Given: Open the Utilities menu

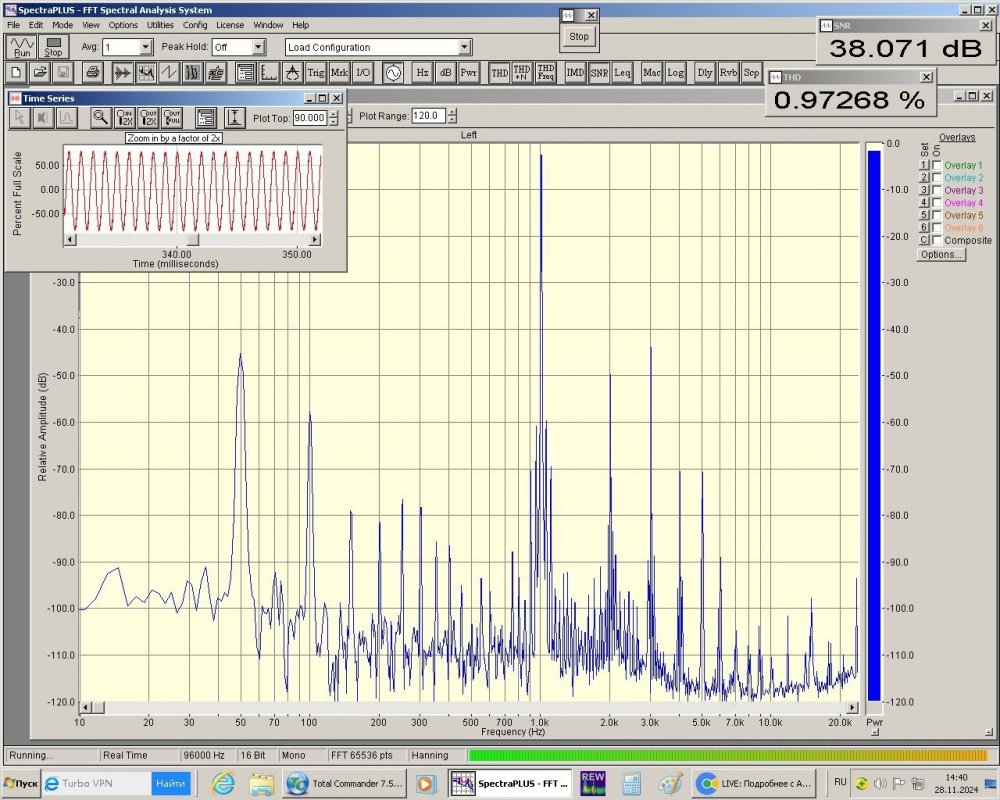Looking at the screenshot, I should [159, 24].
